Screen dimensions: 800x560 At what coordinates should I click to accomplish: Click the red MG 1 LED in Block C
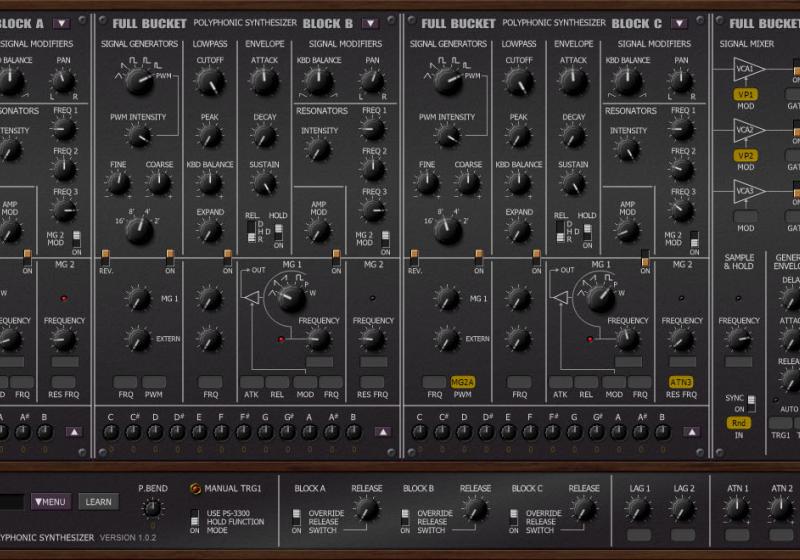point(590,340)
